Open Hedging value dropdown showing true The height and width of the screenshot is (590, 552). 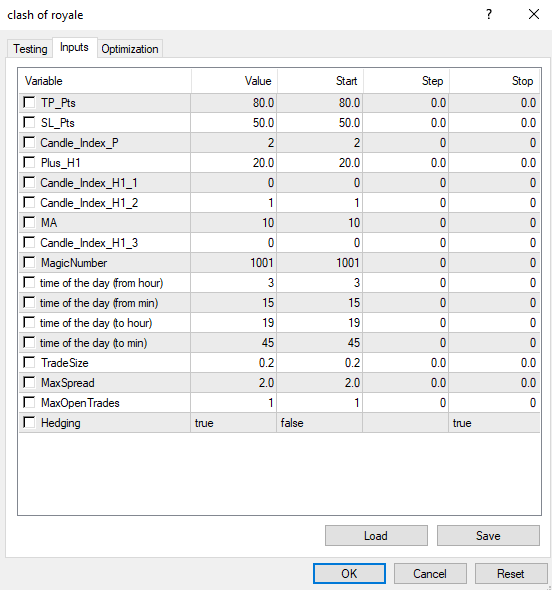pos(234,423)
